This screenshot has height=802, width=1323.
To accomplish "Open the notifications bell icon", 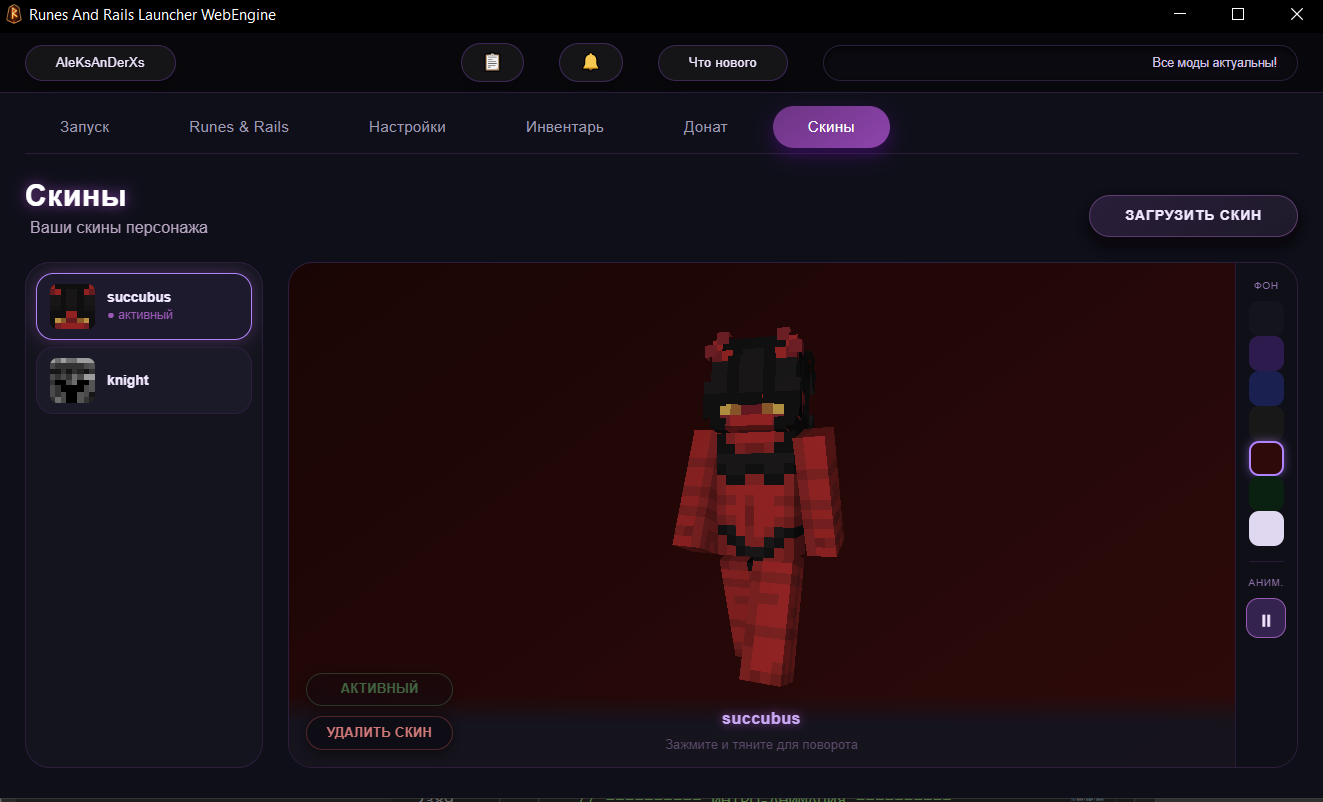I will pyautogui.click(x=591, y=62).
